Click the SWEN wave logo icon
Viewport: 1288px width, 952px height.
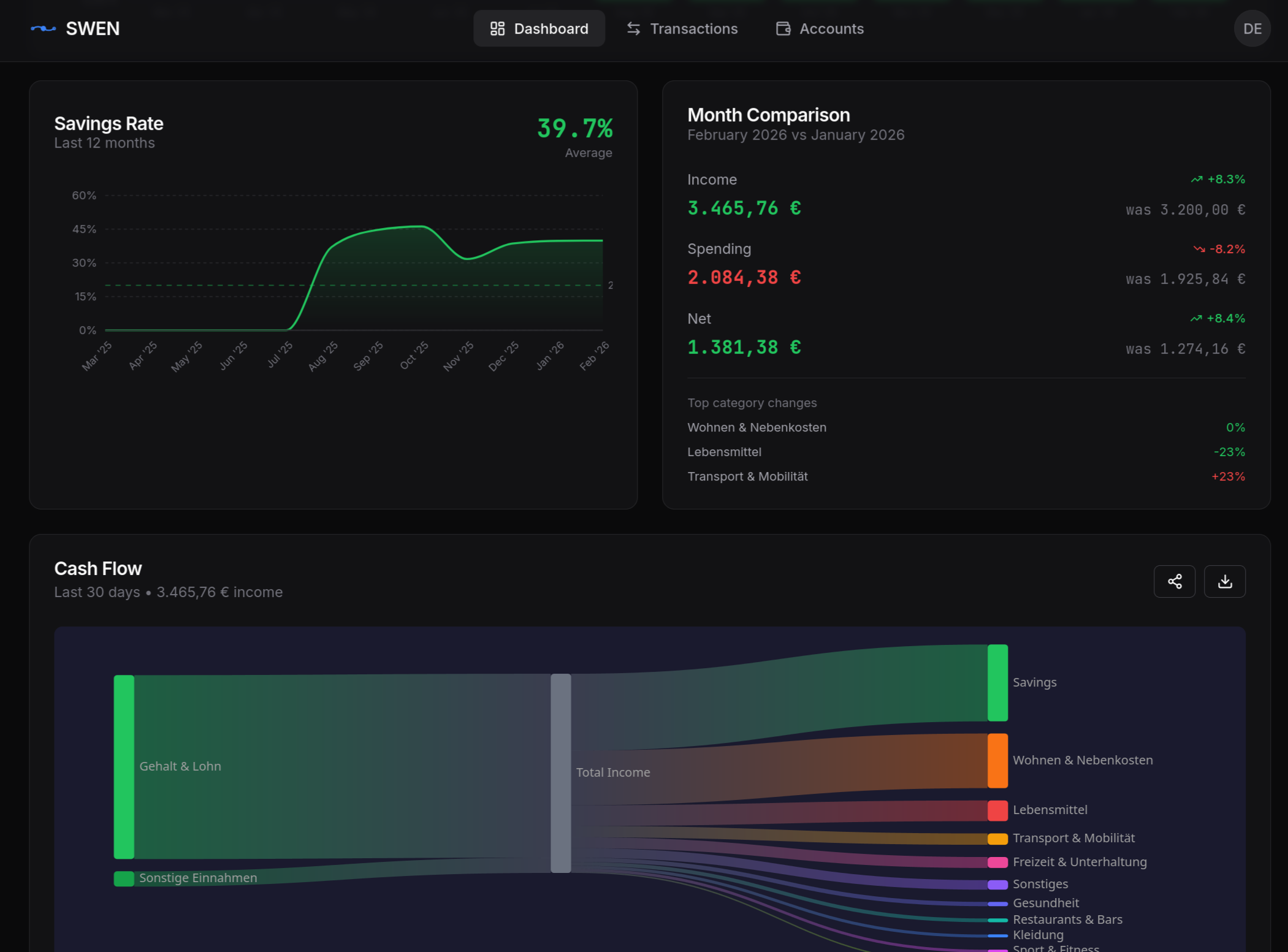pyautogui.click(x=42, y=28)
